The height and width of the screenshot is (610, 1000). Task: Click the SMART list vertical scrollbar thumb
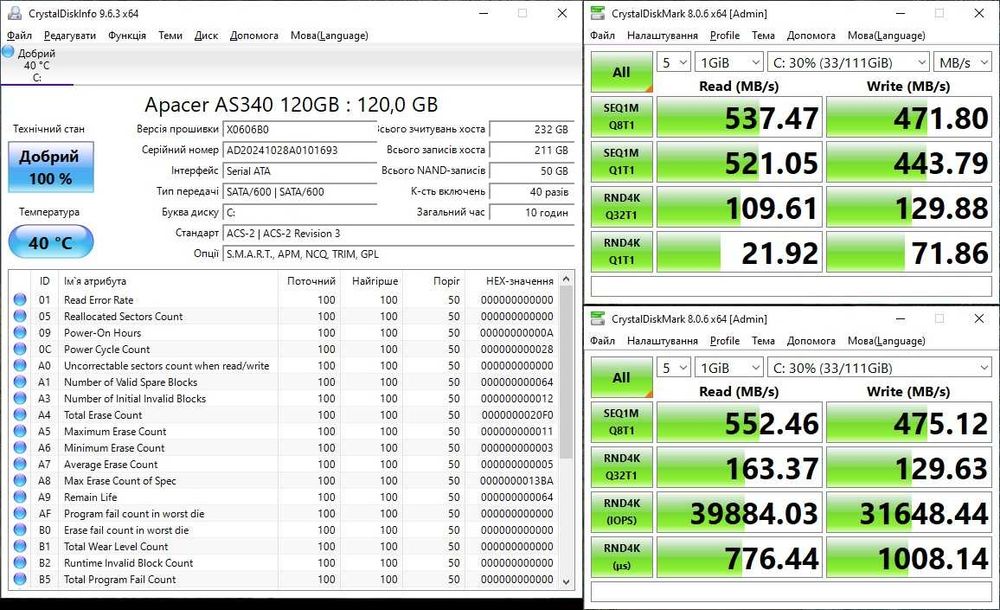[x=566, y=373]
